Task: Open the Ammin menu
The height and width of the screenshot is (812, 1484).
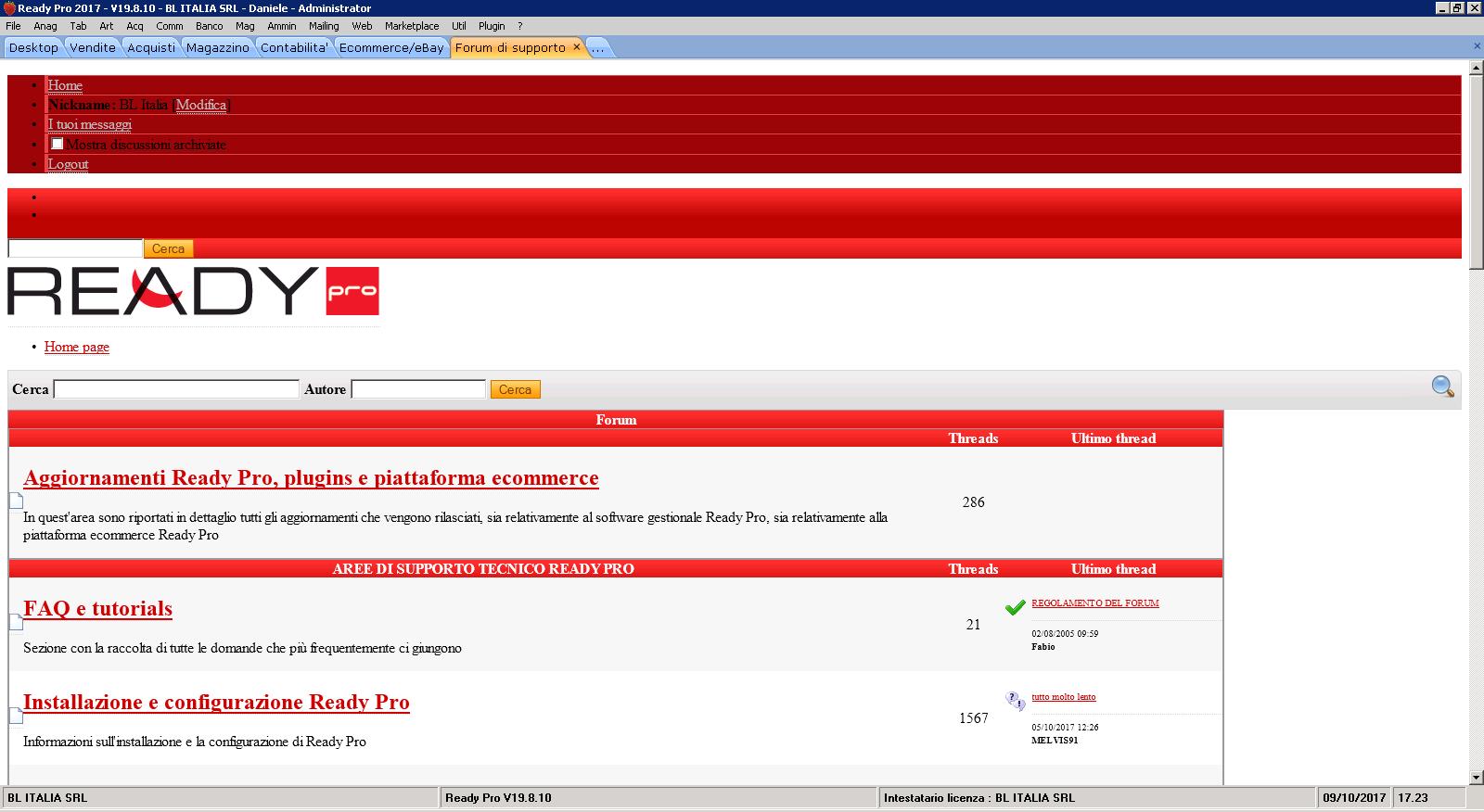Action: click(282, 26)
